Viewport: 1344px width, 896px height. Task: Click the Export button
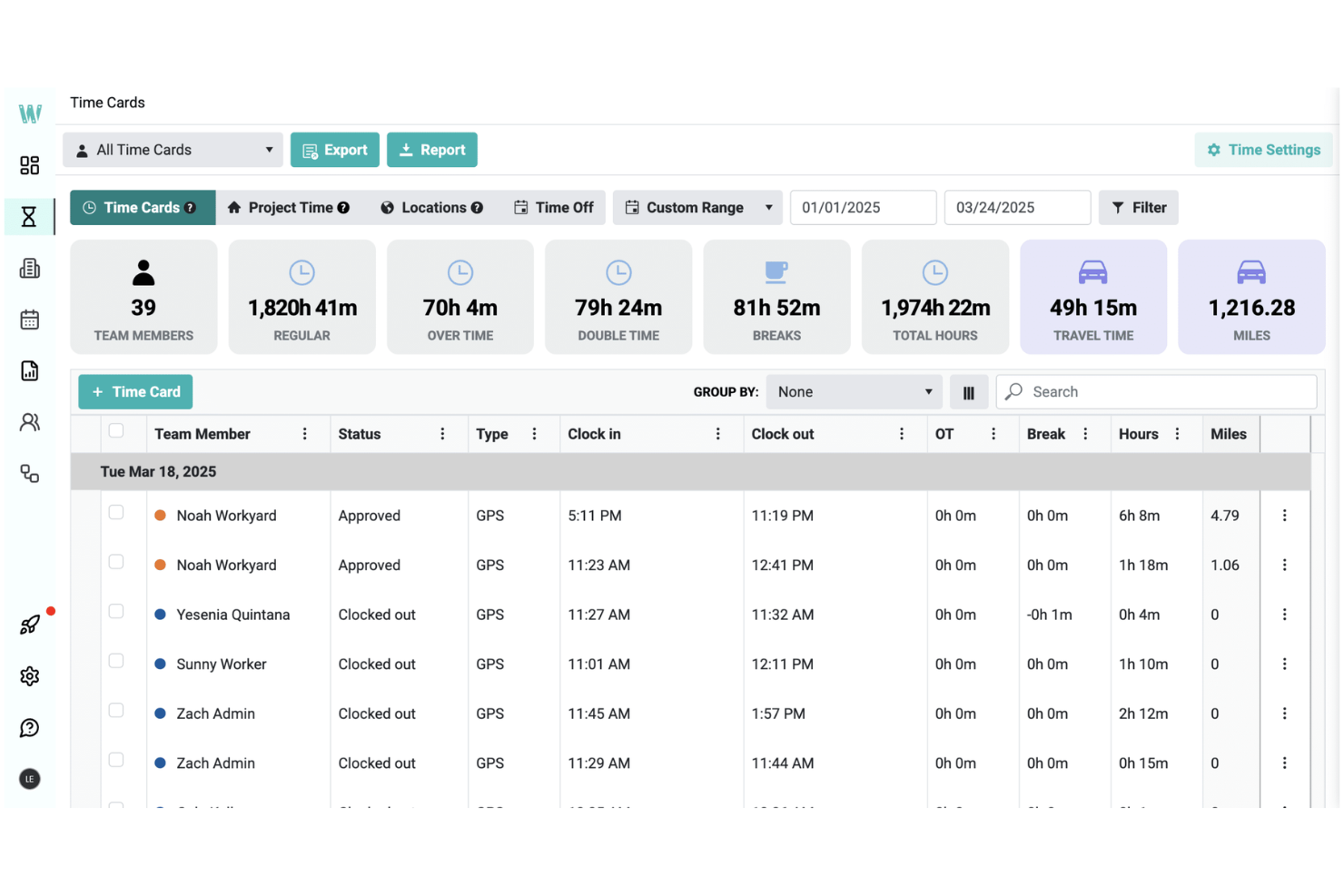point(335,150)
